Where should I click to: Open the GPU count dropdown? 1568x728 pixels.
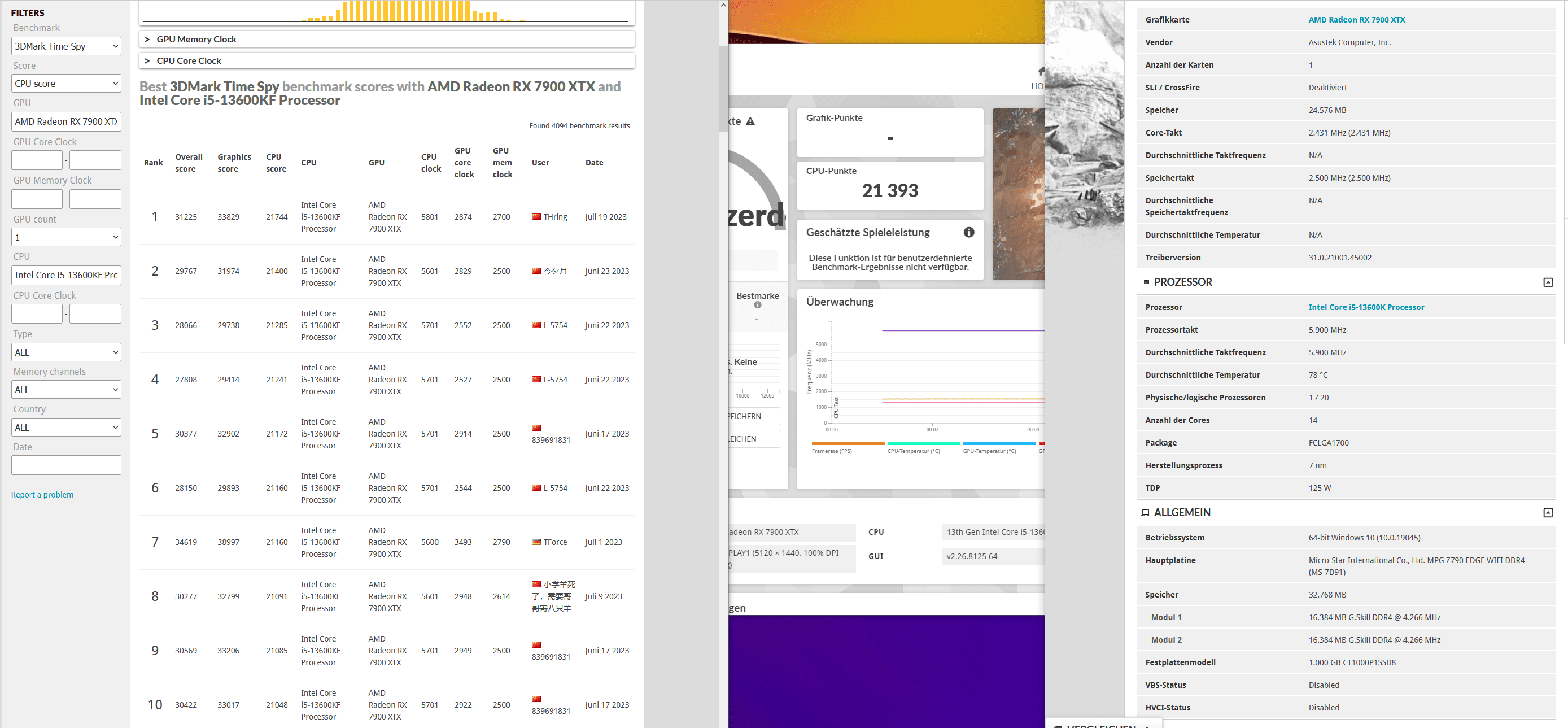tap(67, 237)
